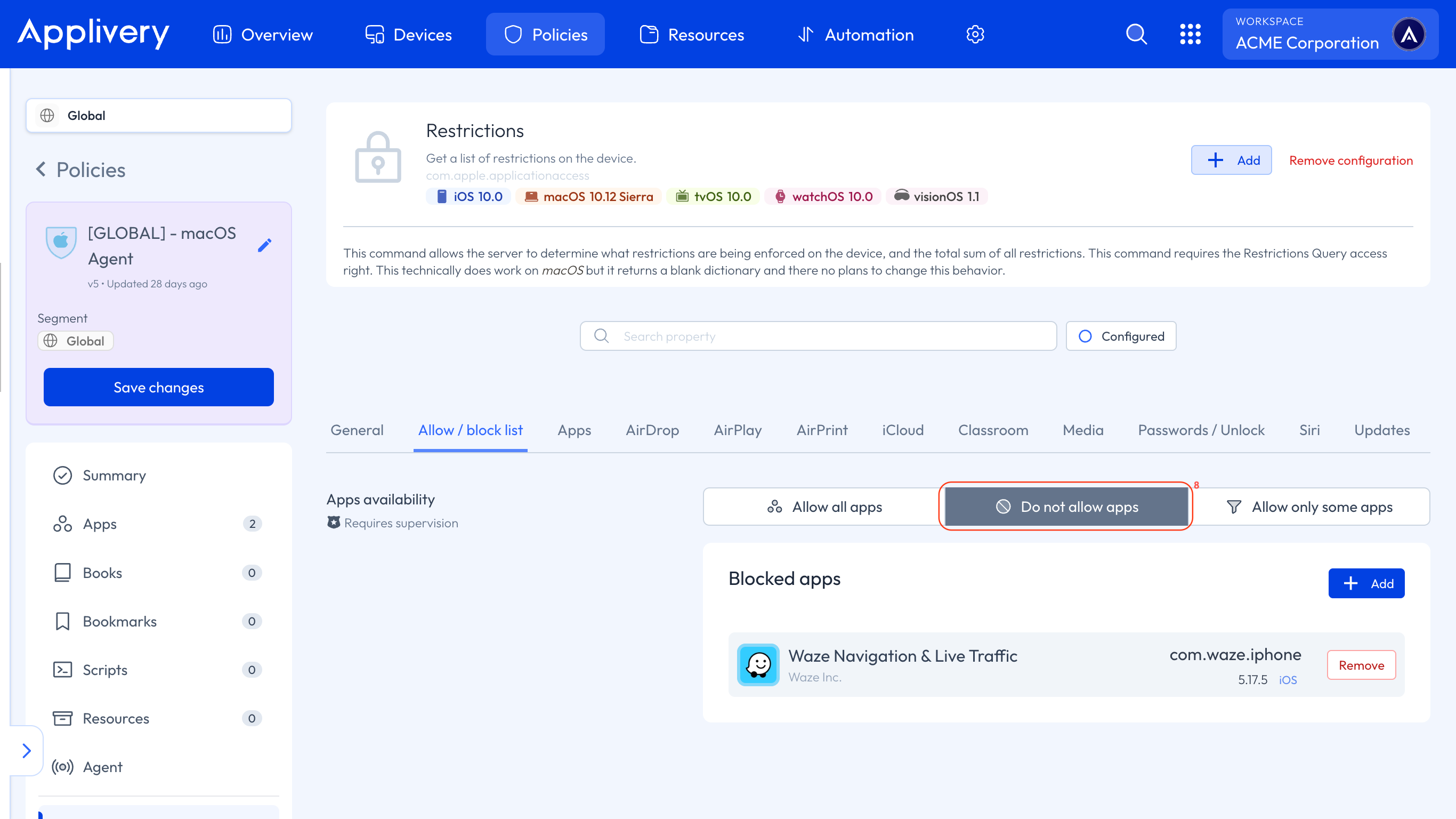Click the ACME Corporation workspace avatar

click(x=1409, y=35)
